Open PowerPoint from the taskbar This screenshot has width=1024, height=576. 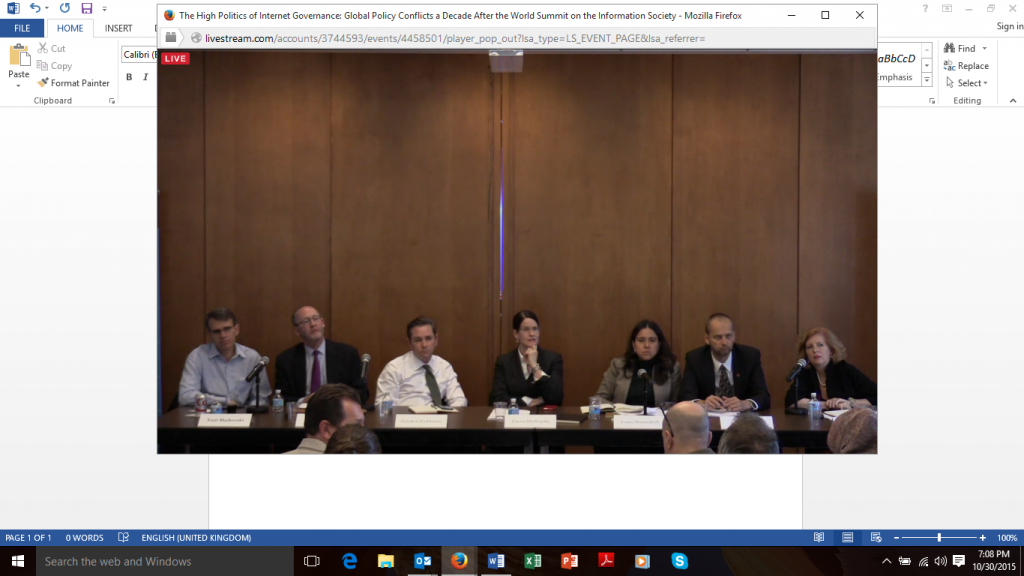(569, 560)
